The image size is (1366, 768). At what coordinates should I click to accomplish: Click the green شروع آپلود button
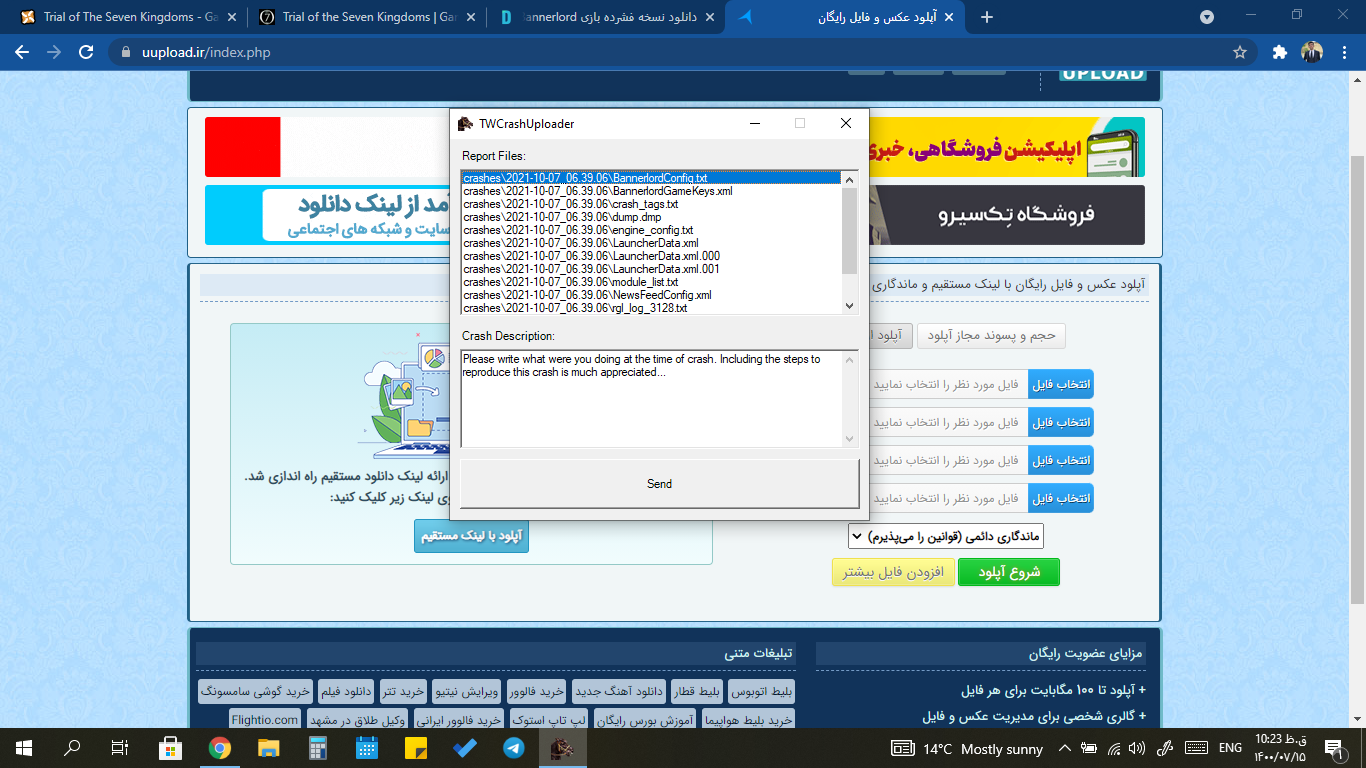1008,572
